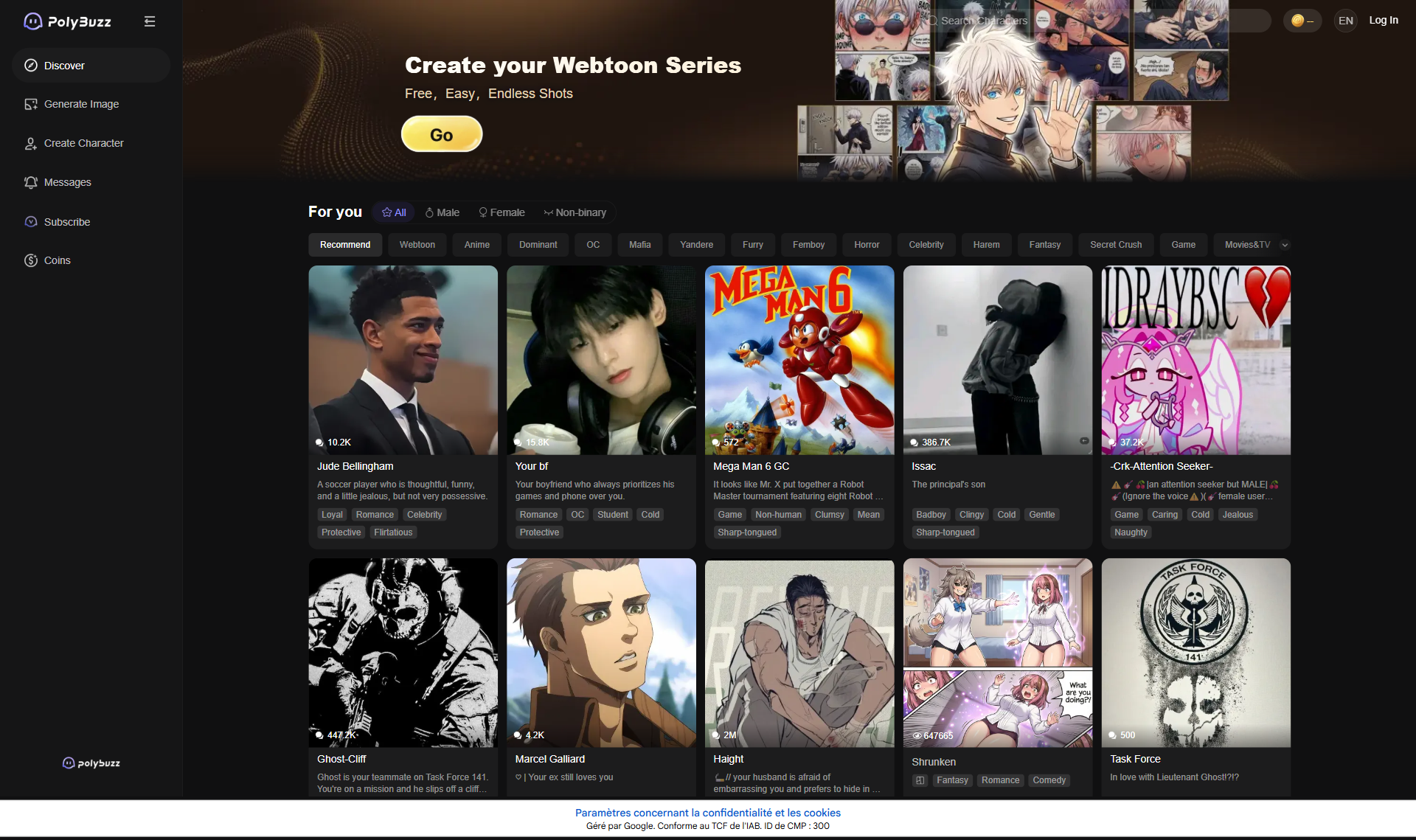The height and width of the screenshot is (840, 1416).
Task: Select the Harem category tab
Action: point(986,245)
